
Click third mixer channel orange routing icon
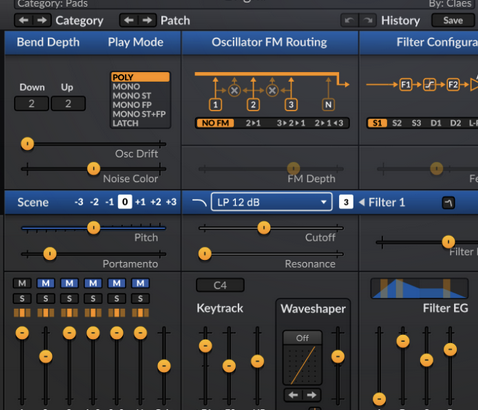click(x=69, y=313)
